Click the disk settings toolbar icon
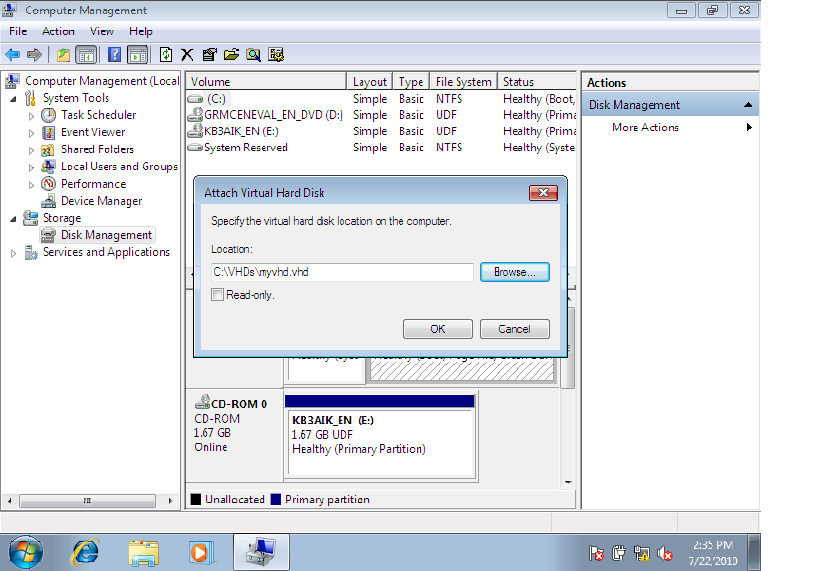 276,54
